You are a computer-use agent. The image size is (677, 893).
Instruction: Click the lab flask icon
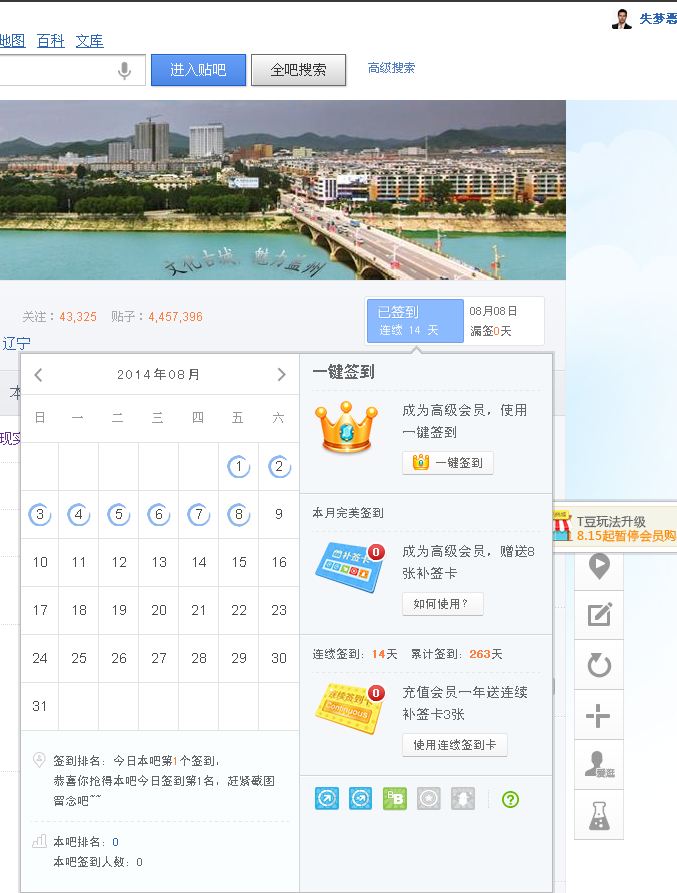(599, 815)
